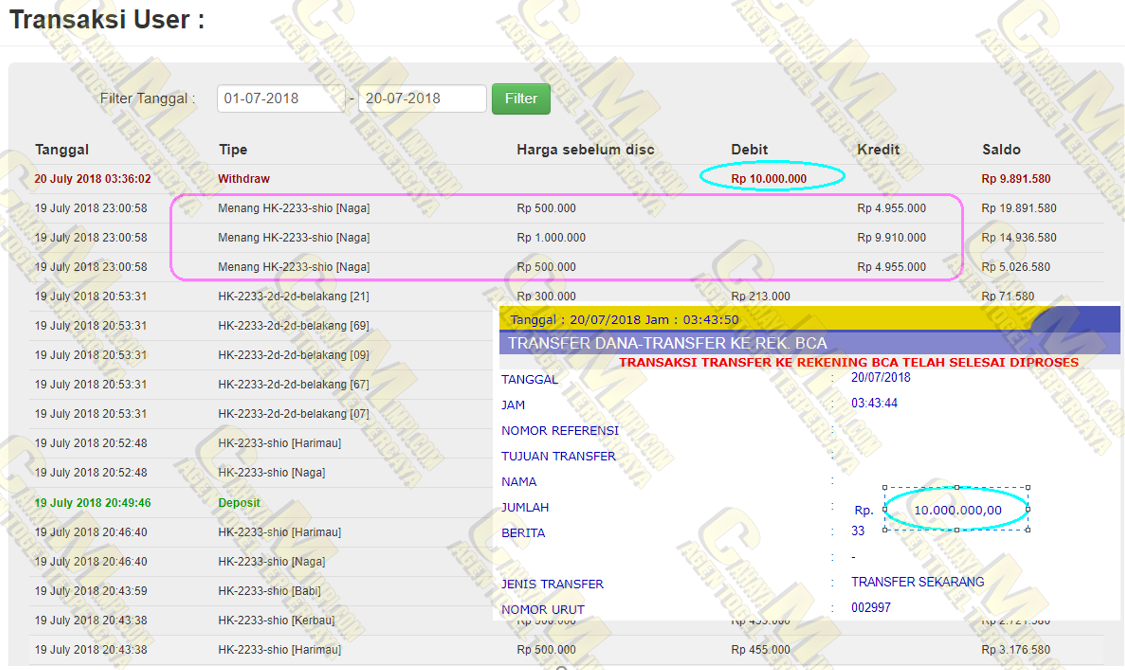Select the red Withdraw transaction type
This screenshot has width=1125, height=670.
(244, 179)
